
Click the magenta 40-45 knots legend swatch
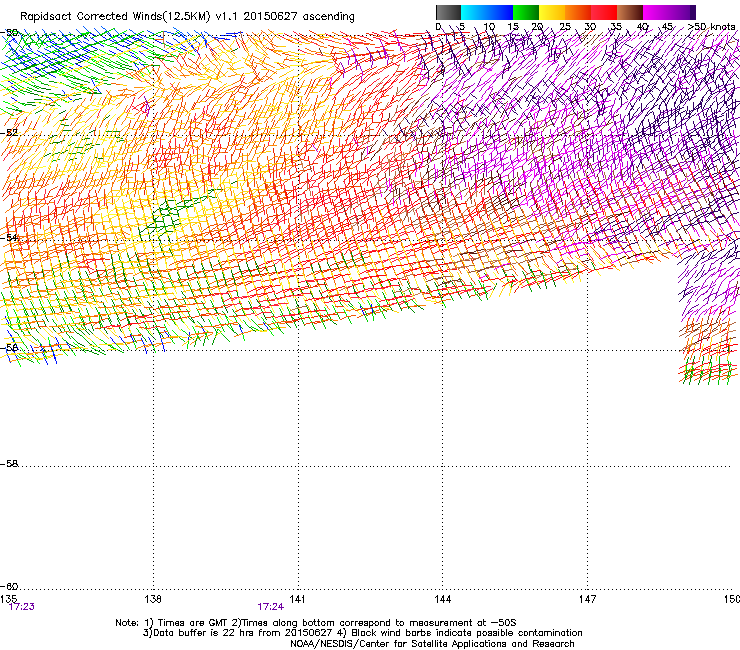click(x=656, y=12)
